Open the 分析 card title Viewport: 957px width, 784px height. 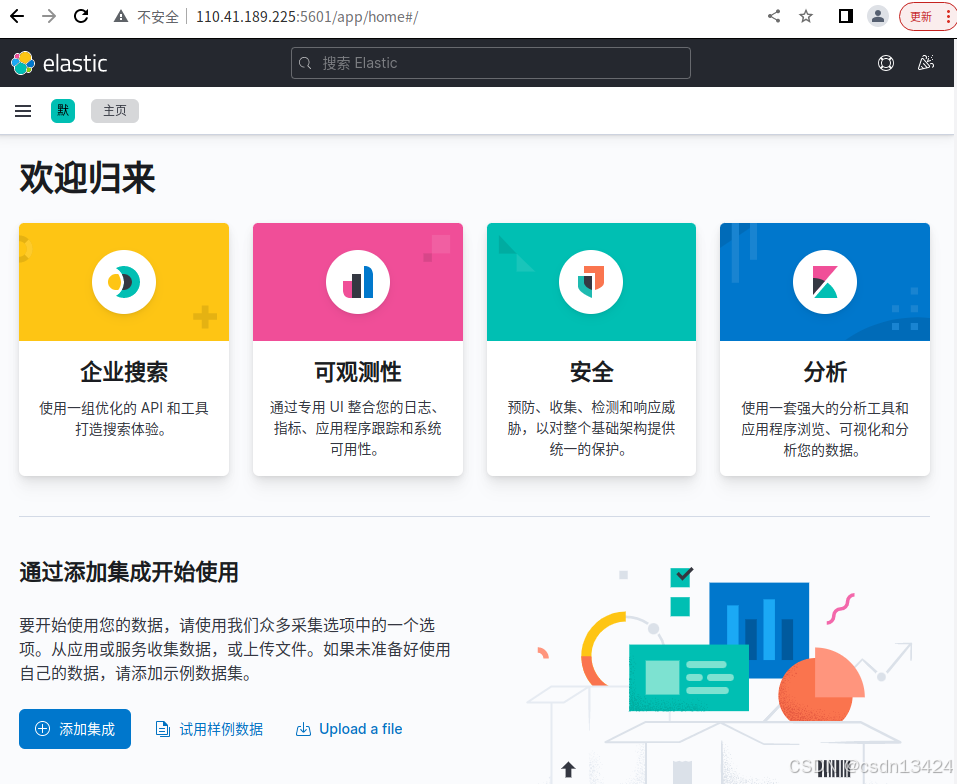click(x=825, y=372)
